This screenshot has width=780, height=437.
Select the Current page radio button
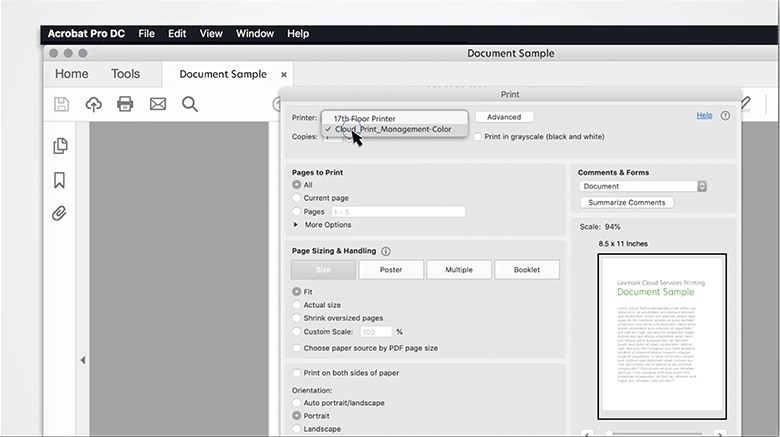pyautogui.click(x=296, y=198)
